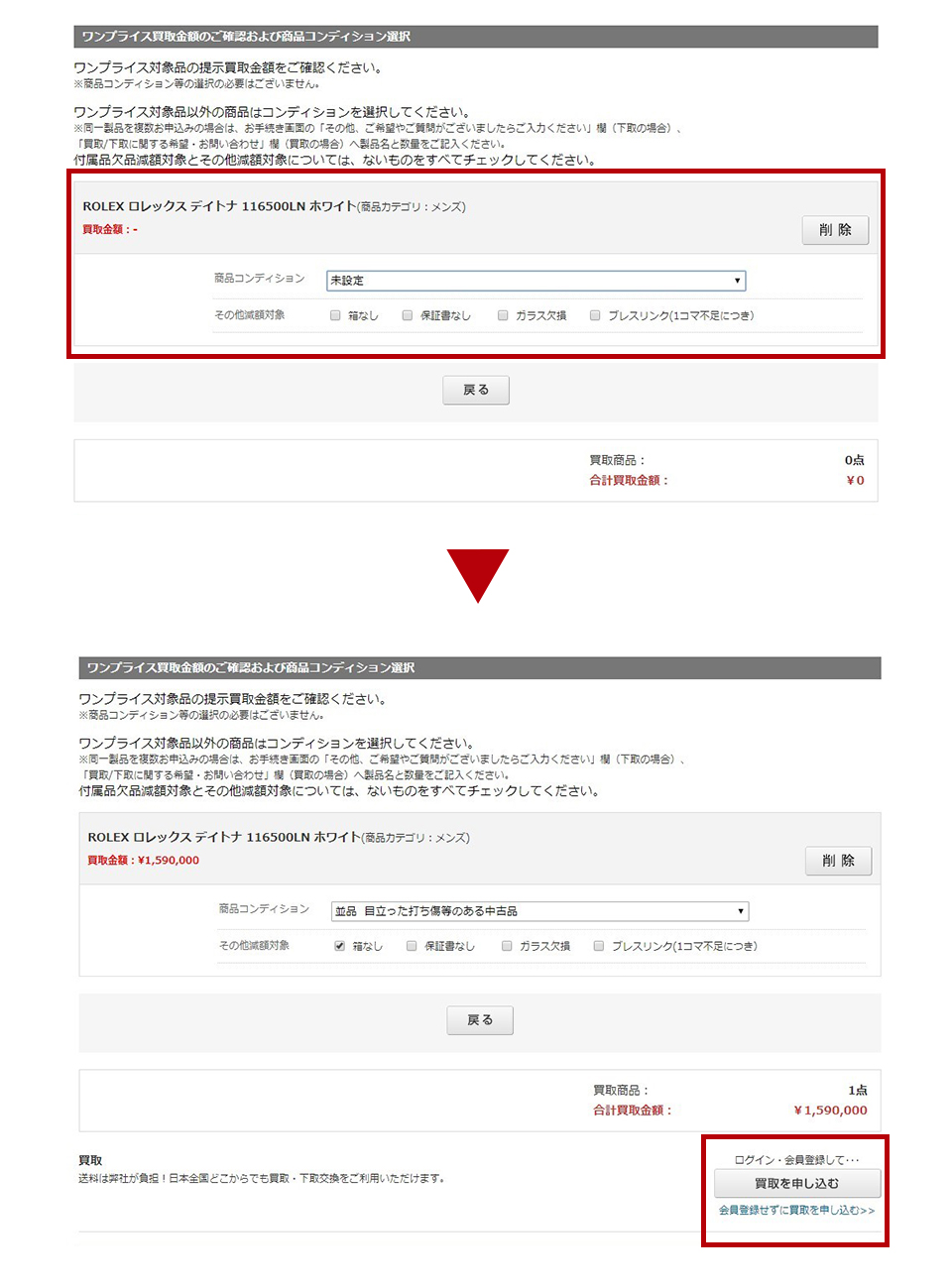Check ブレスリンク in the upper form
This screenshot has height=1288, width=952.
point(595,315)
